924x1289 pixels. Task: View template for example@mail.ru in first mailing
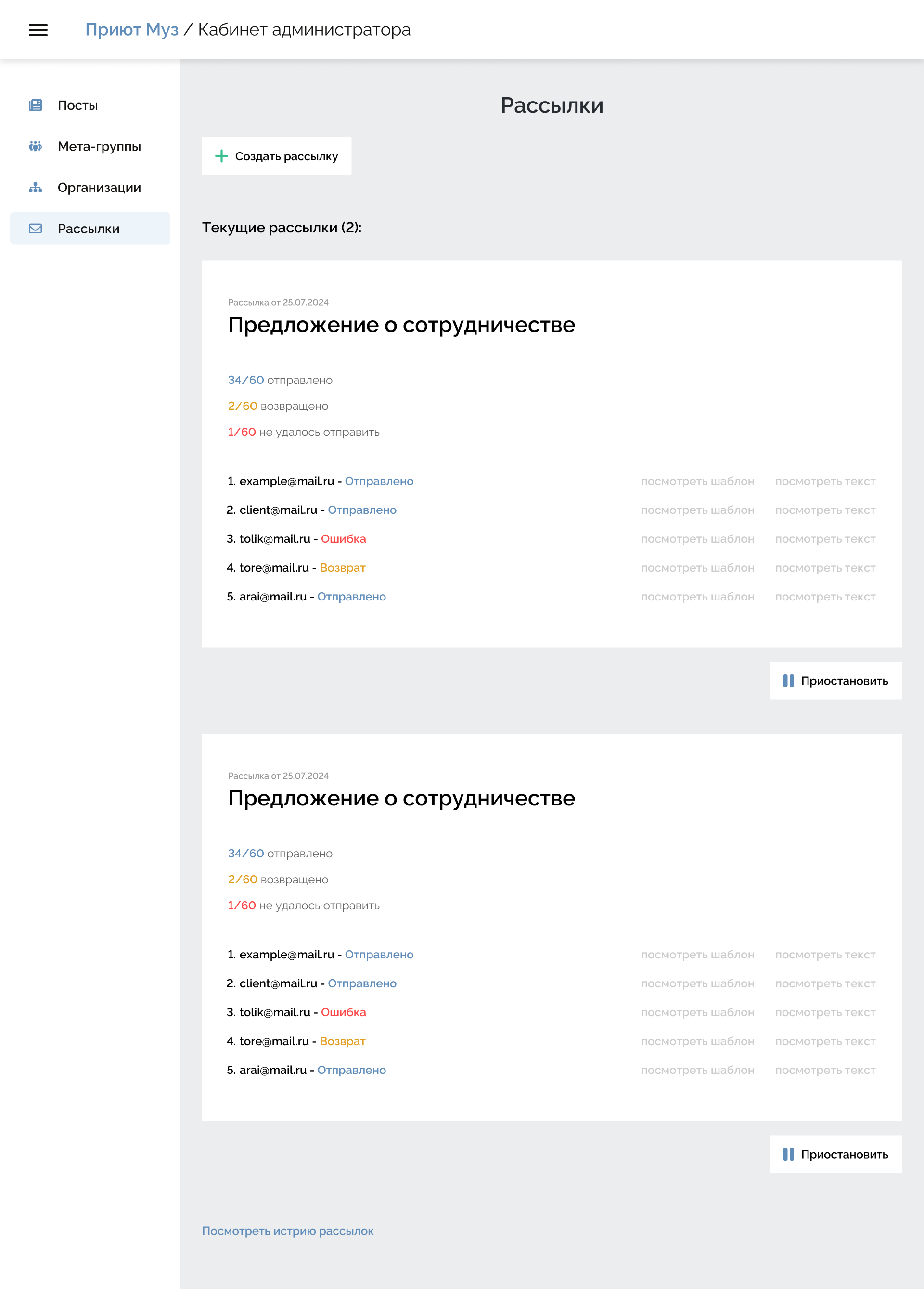coord(697,481)
